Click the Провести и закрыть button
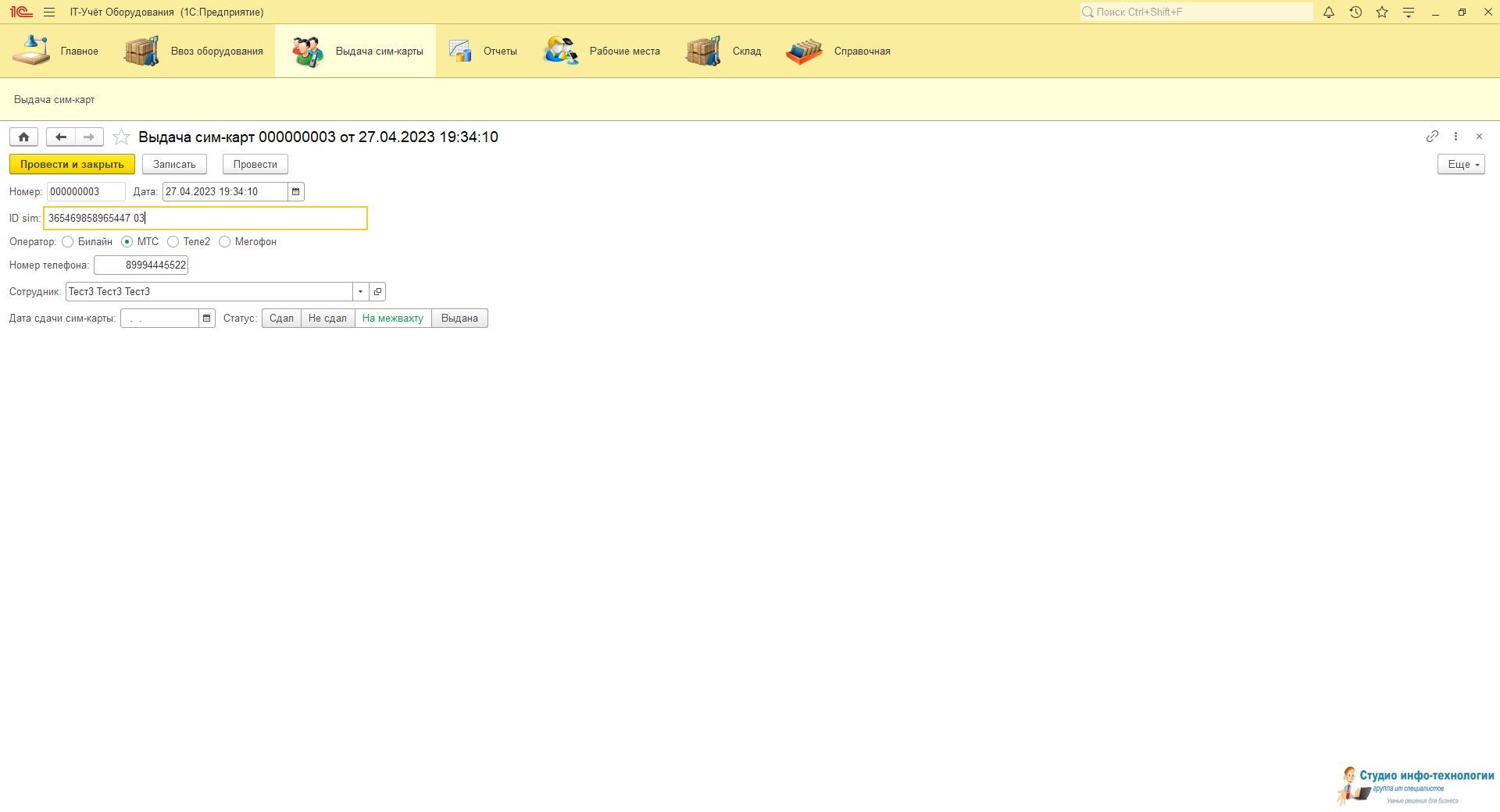 tap(72, 165)
